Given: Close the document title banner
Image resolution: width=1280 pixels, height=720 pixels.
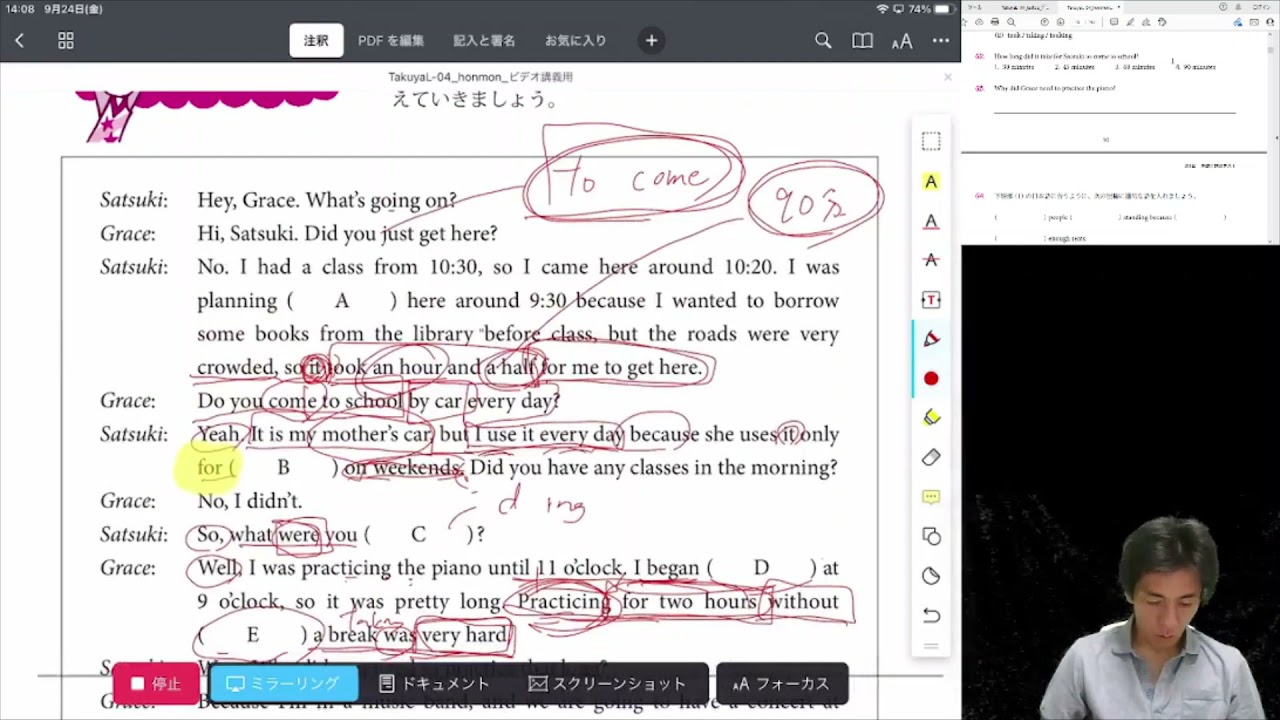Looking at the screenshot, I should tap(948, 77).
